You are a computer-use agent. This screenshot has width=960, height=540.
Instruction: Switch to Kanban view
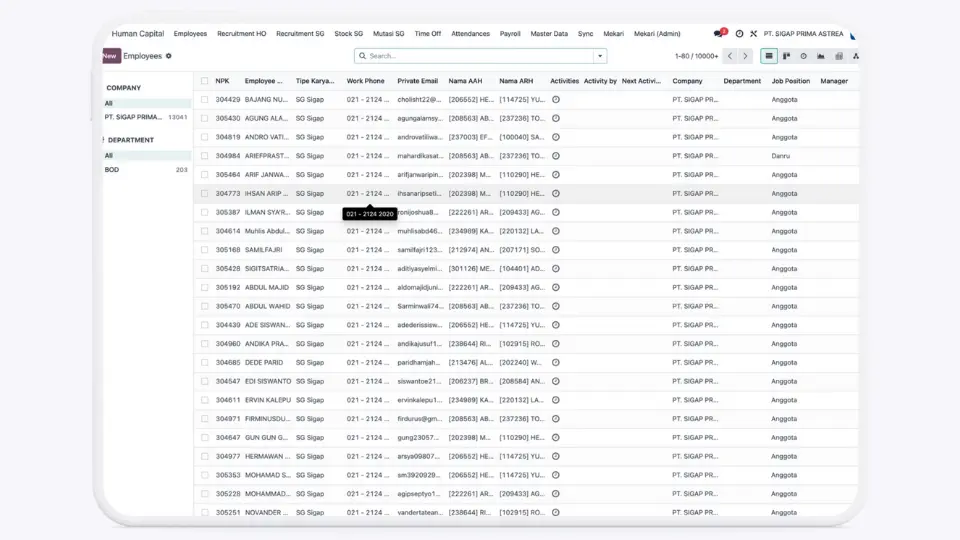click(787, 56)
